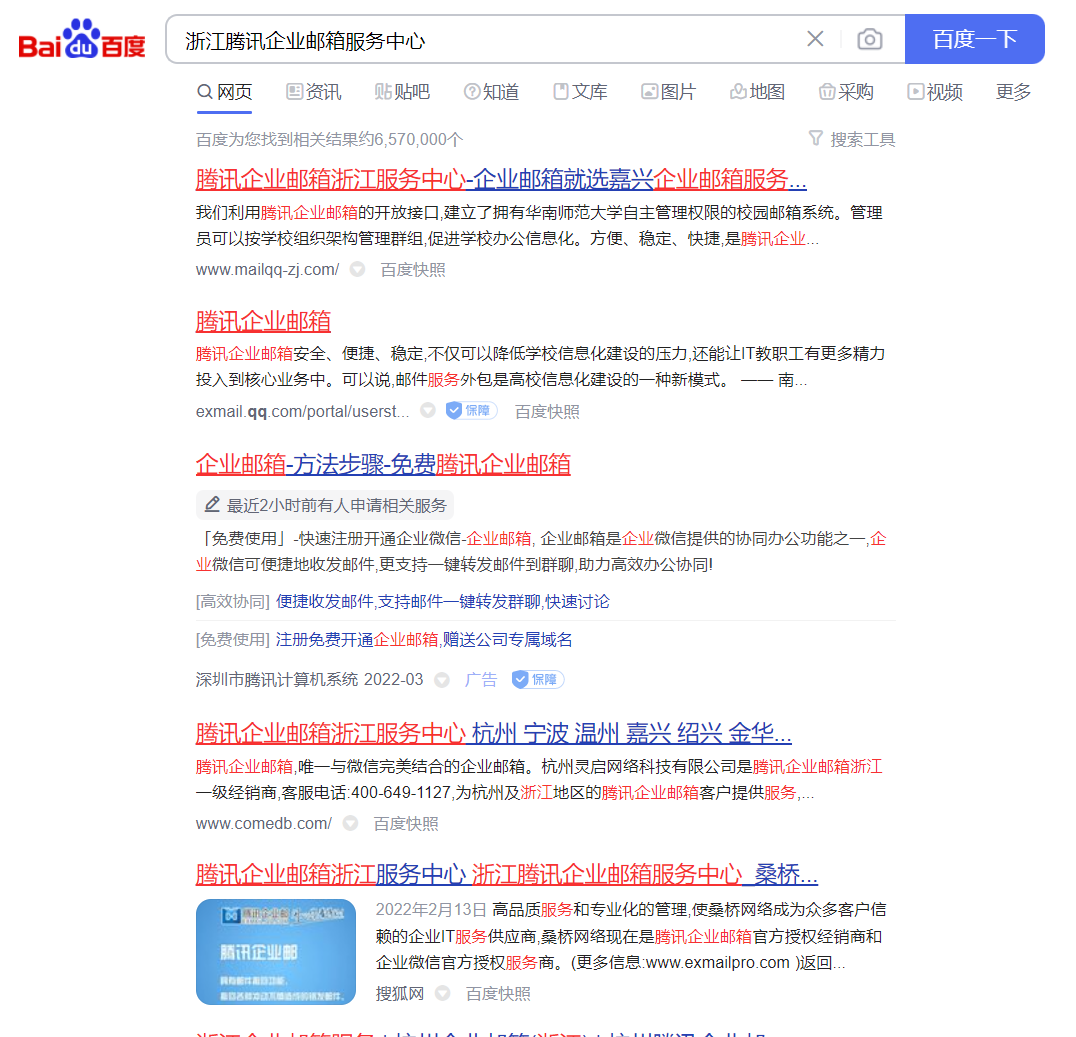Expand the arrow beside 搜狐网
1076x1037 pixels.
[x=443, y=993]
